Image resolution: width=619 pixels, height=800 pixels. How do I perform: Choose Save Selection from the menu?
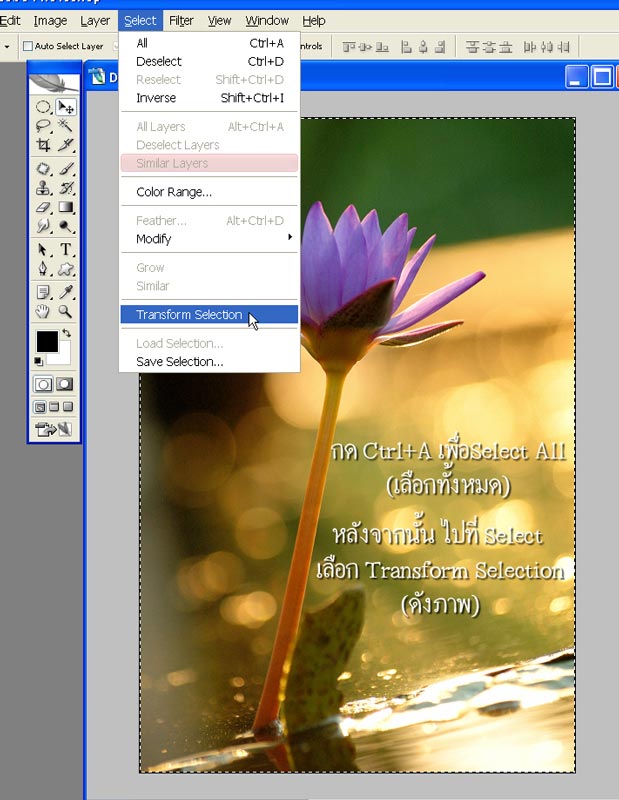coord(209,362)
